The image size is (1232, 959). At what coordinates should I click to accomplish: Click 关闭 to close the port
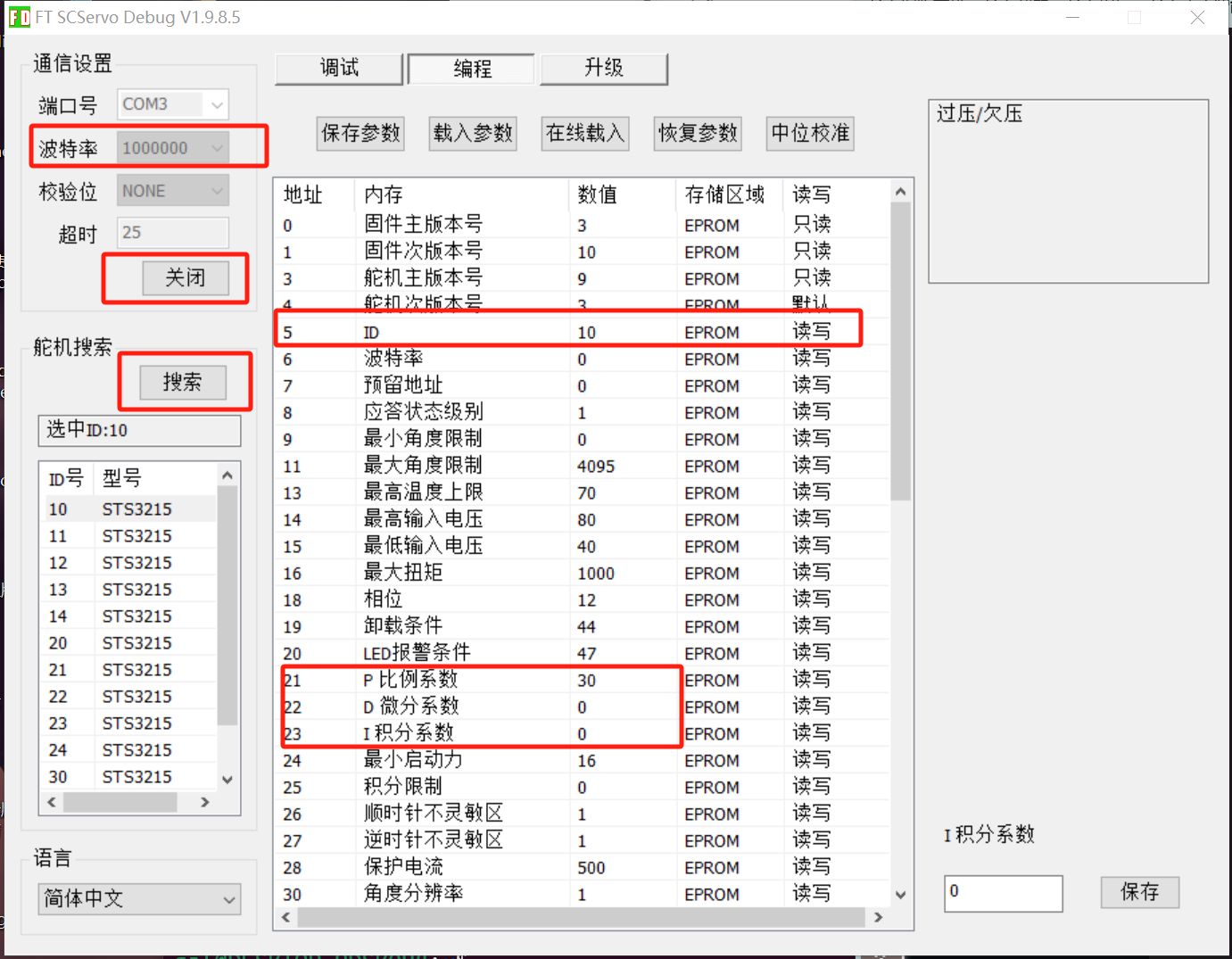[185, 278]
